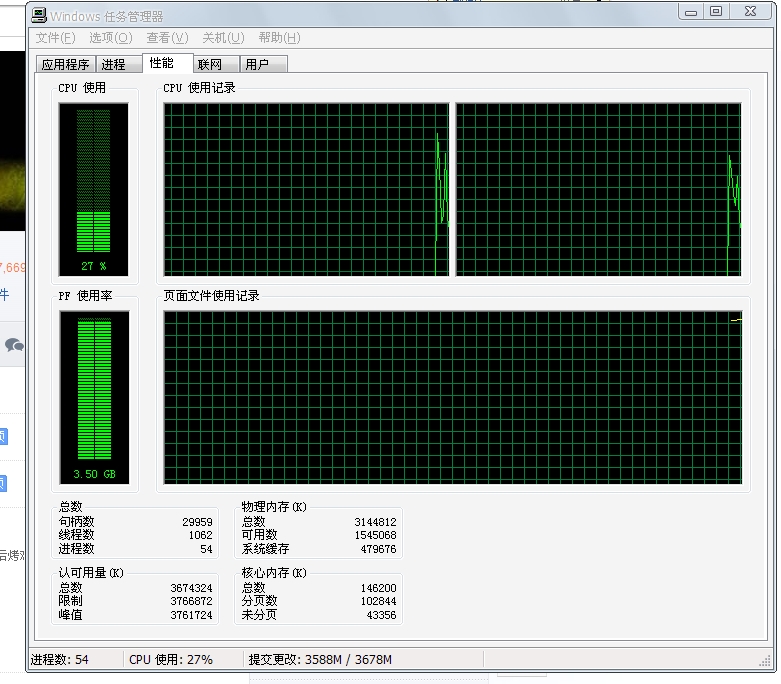
Task: Click the 认可用量 (K) group label
Action: 91,573
